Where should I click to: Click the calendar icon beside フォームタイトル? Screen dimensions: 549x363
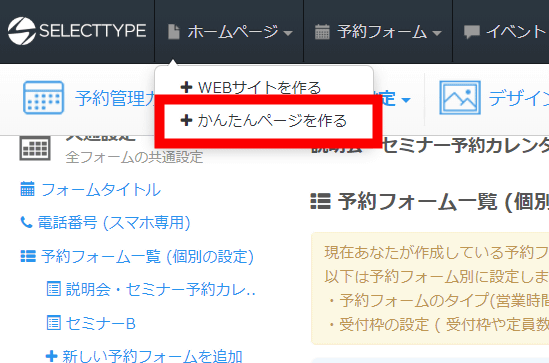click(x=27, y=189)
